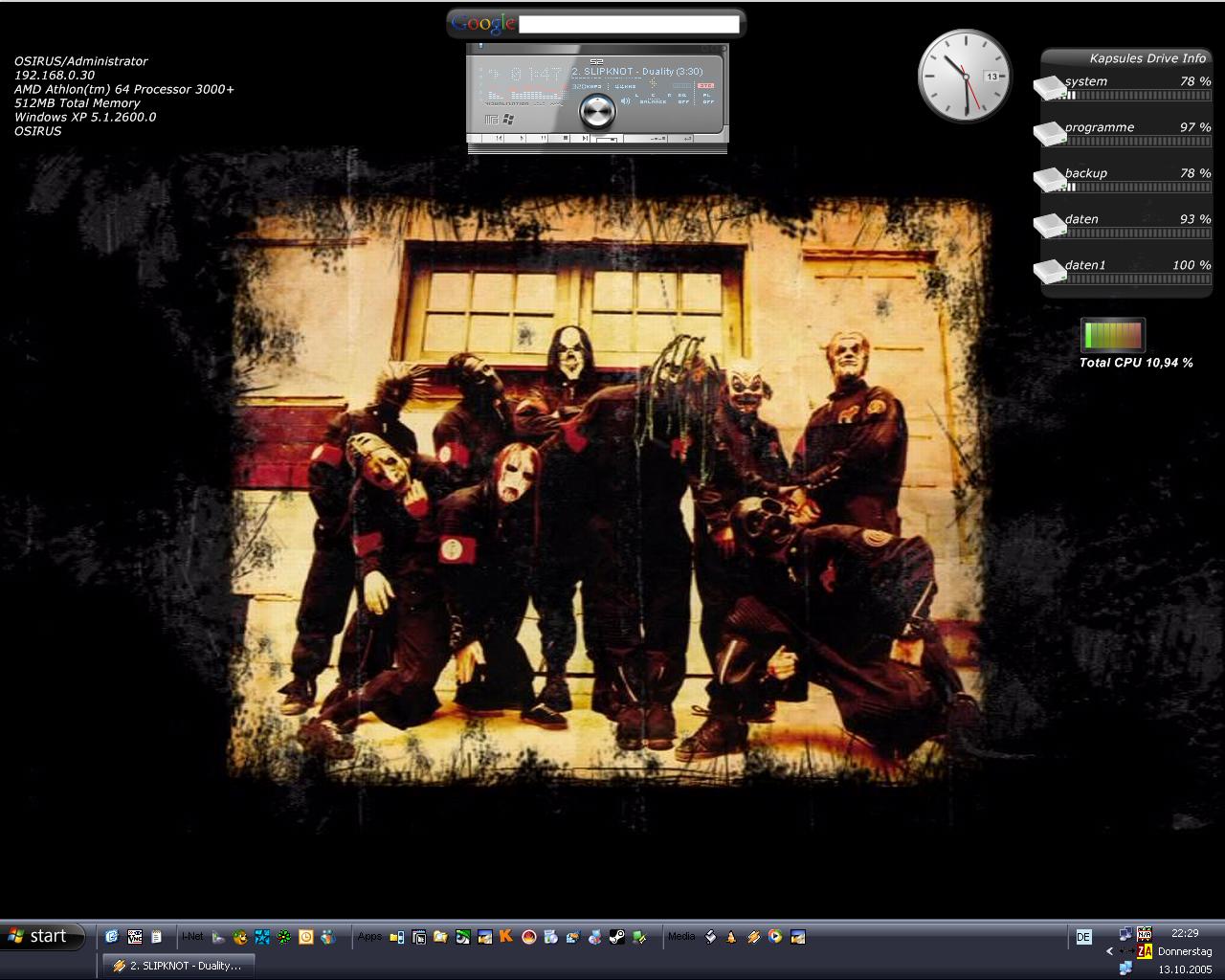Open network connection tray icon beside N/A

1125,934
